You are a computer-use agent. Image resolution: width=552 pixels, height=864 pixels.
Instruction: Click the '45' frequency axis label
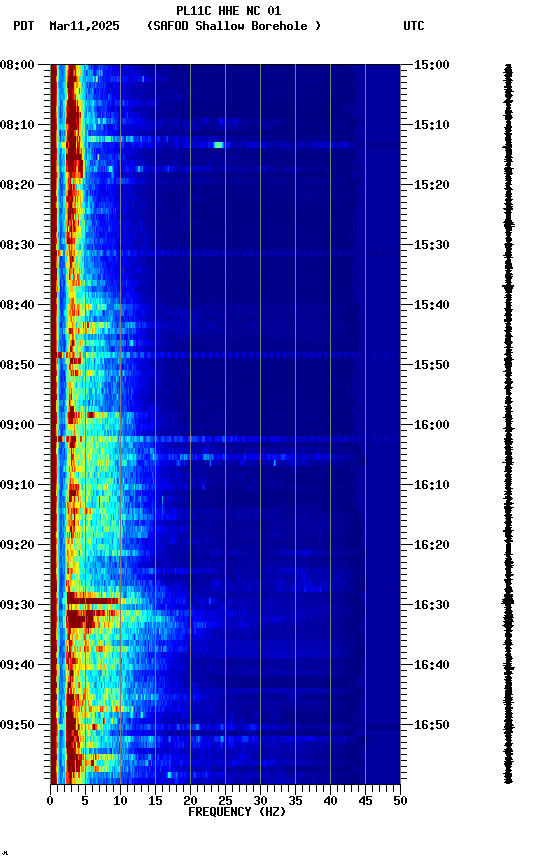coord(365,801)
